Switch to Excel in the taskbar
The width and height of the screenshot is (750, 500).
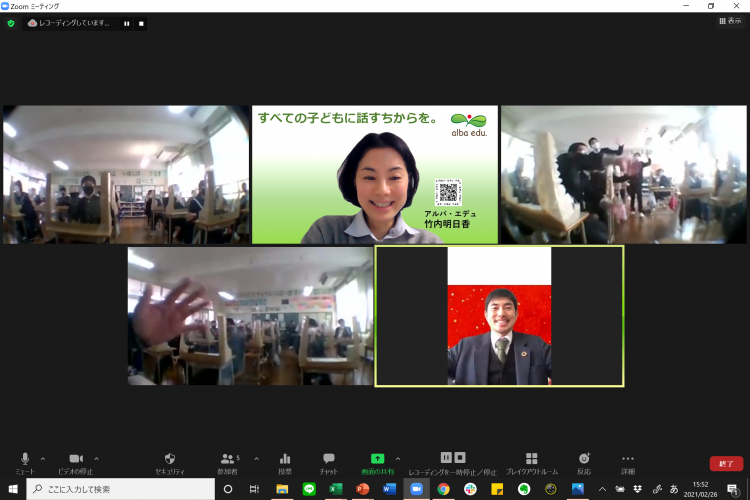336,489
